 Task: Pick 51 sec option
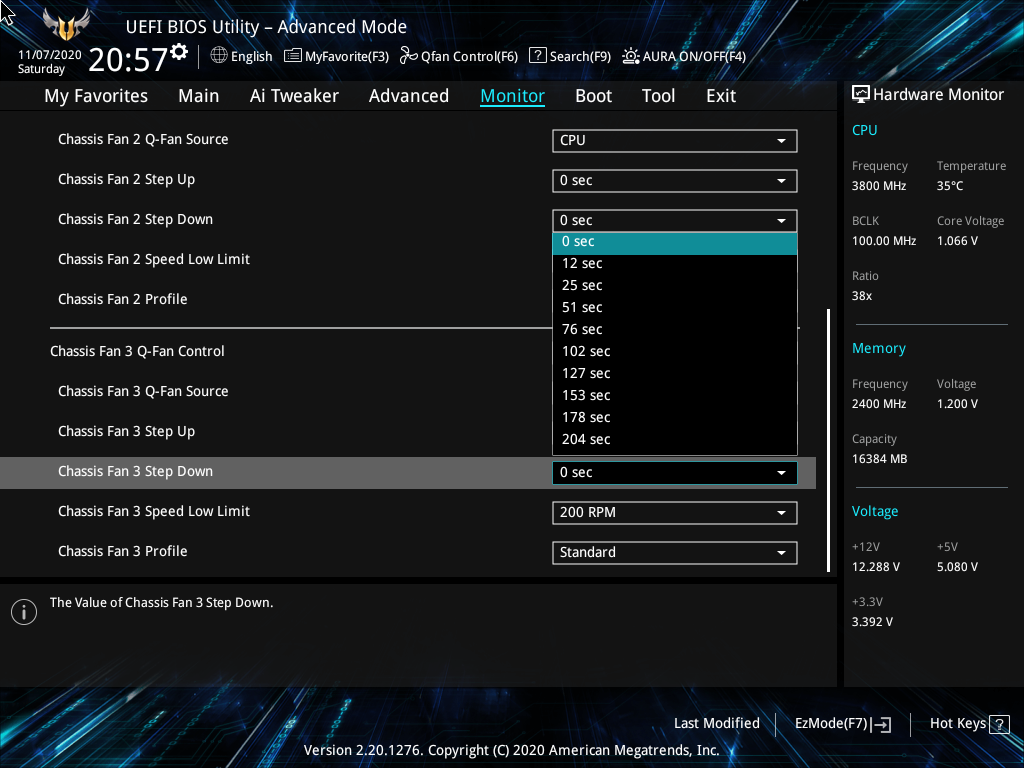(x=675, y=308)
